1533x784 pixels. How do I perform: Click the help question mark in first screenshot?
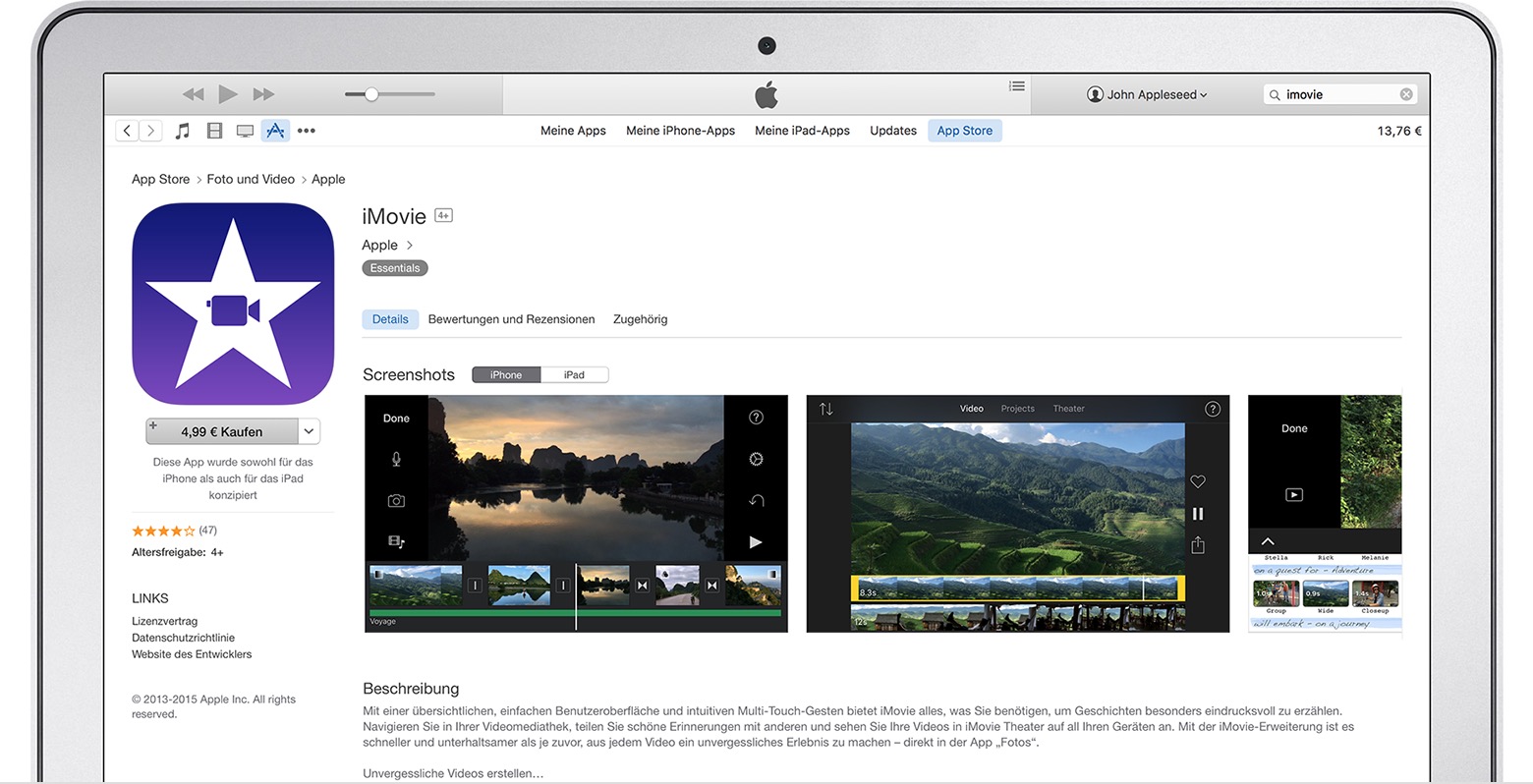click(x=756, y=418)
